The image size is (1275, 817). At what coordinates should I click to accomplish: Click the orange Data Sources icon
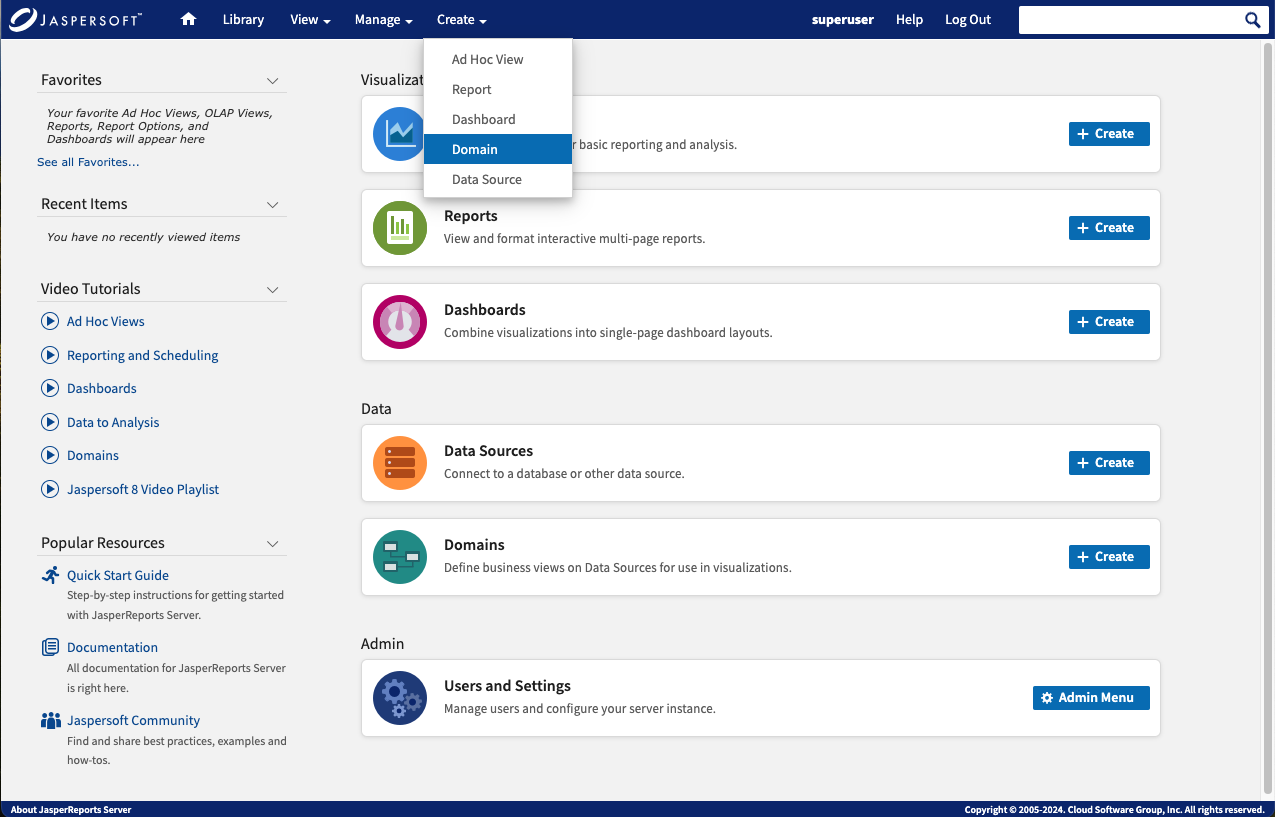(x=399, y=462)
